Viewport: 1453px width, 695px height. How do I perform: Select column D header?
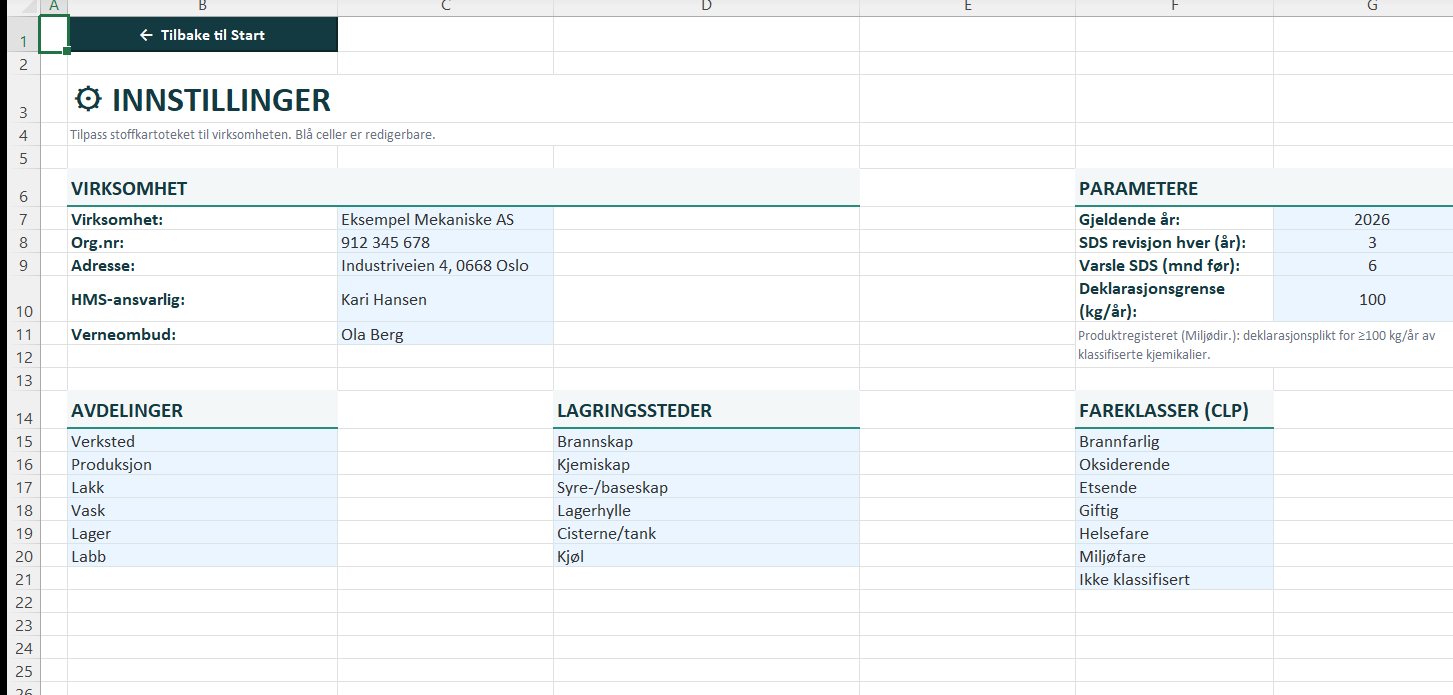pyautogui.click(x=706, y=7)
